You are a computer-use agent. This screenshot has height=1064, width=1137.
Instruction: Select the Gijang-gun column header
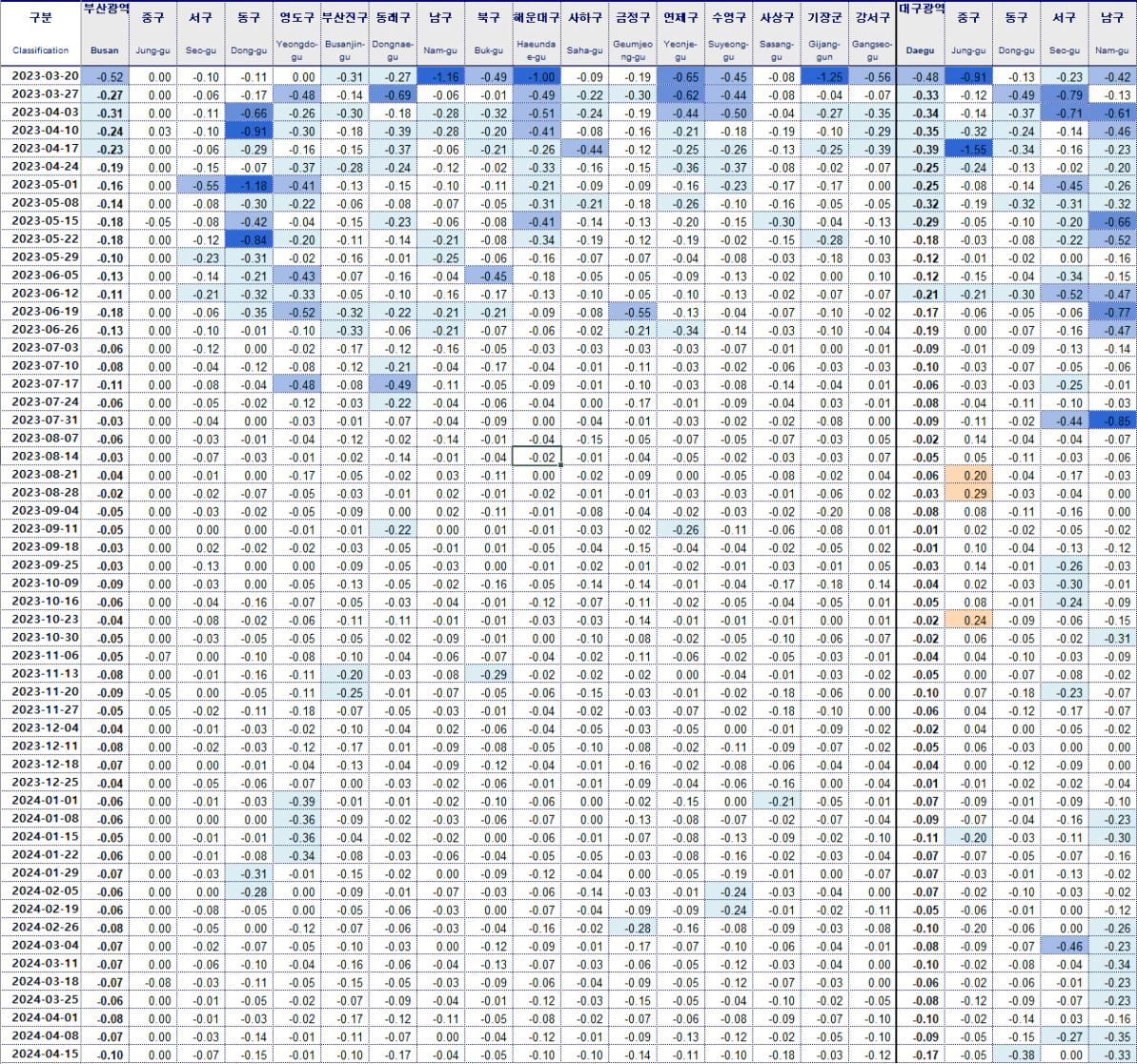824,32
